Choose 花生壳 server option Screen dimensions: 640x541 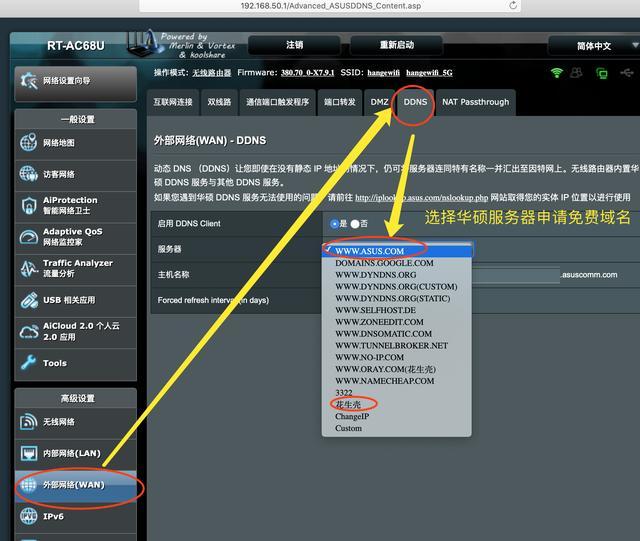point(397,405)
